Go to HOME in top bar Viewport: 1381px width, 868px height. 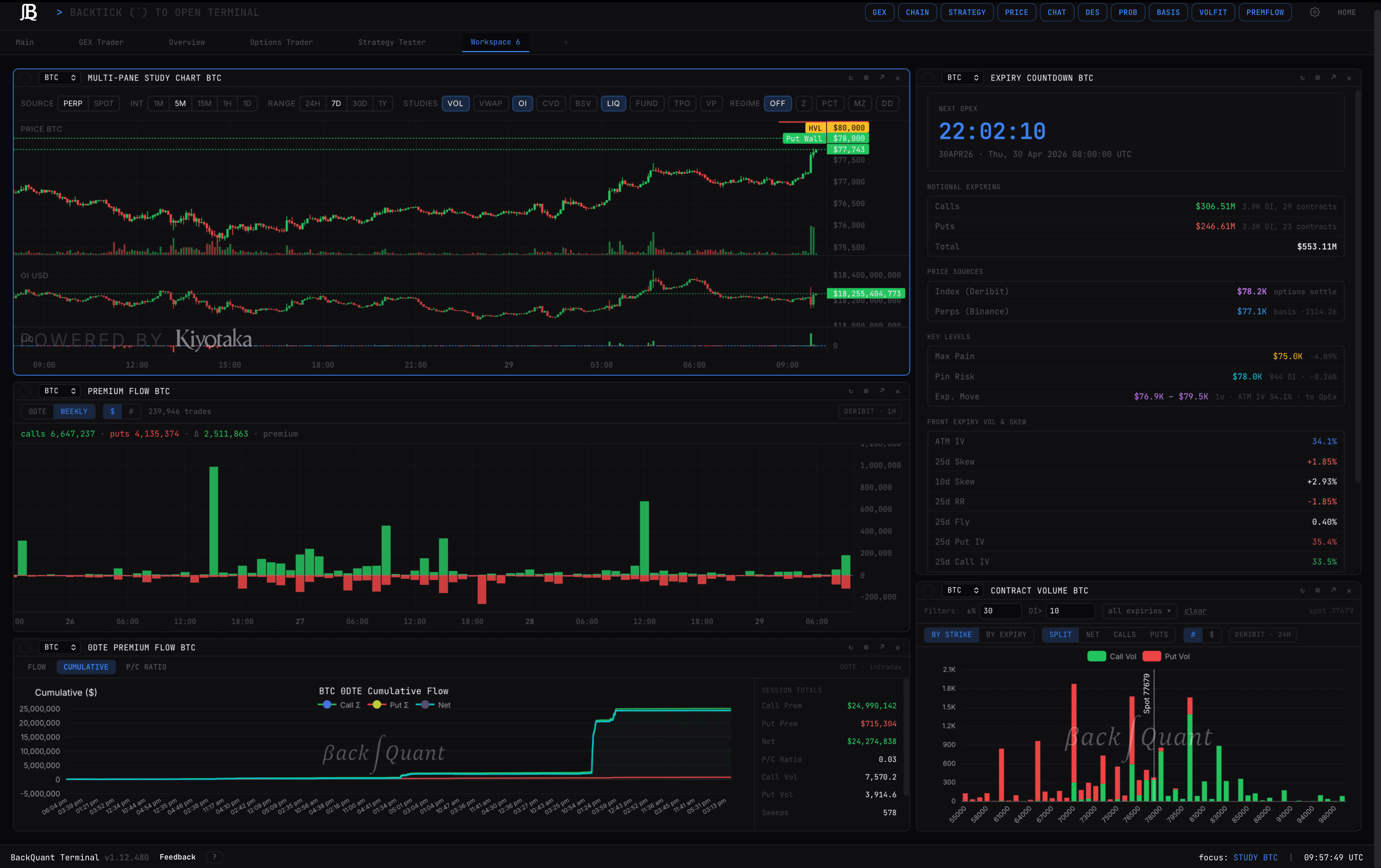pyautogui.click(x=1346, y=13)
